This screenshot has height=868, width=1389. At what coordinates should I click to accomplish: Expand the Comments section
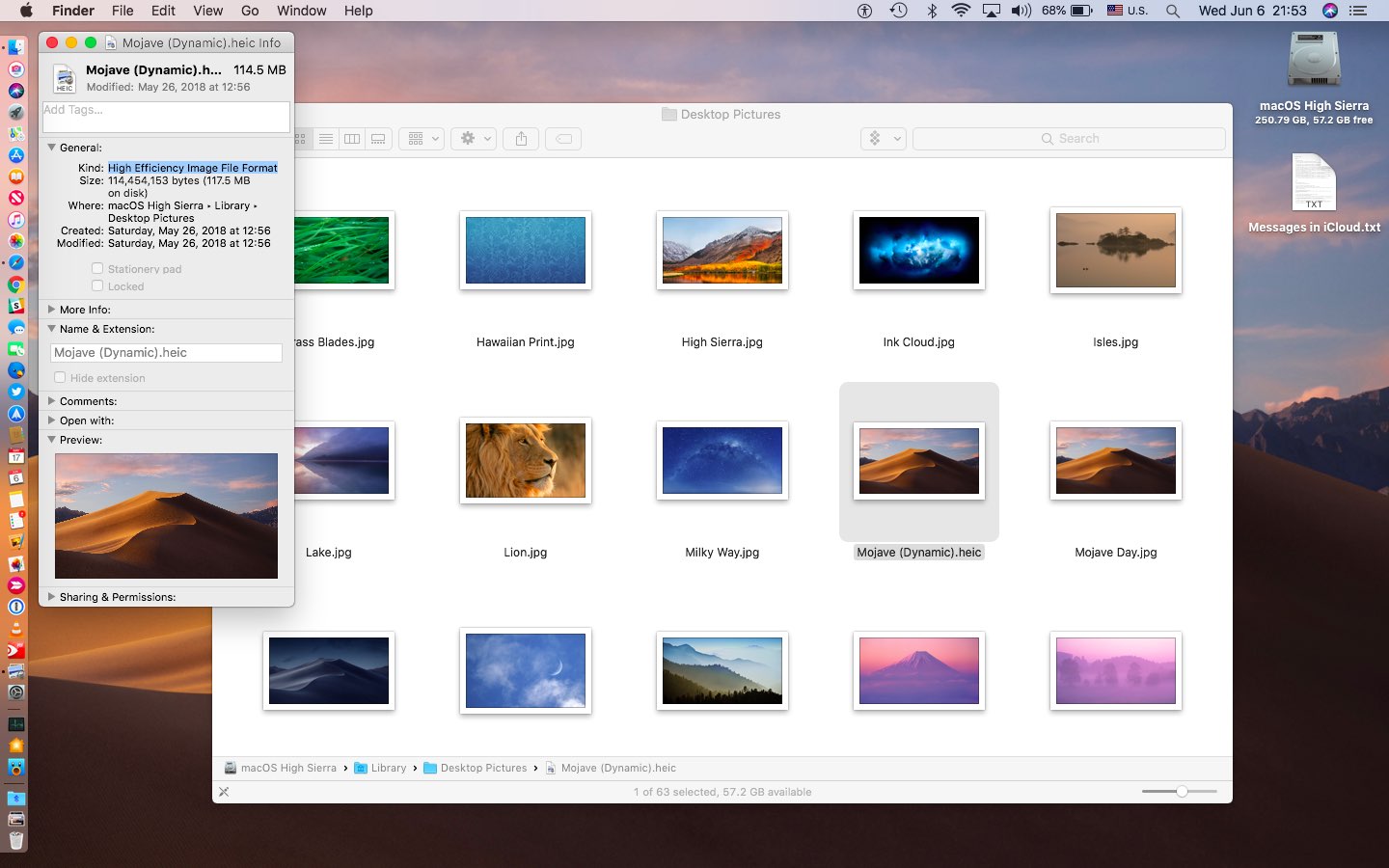coord(52,401)
